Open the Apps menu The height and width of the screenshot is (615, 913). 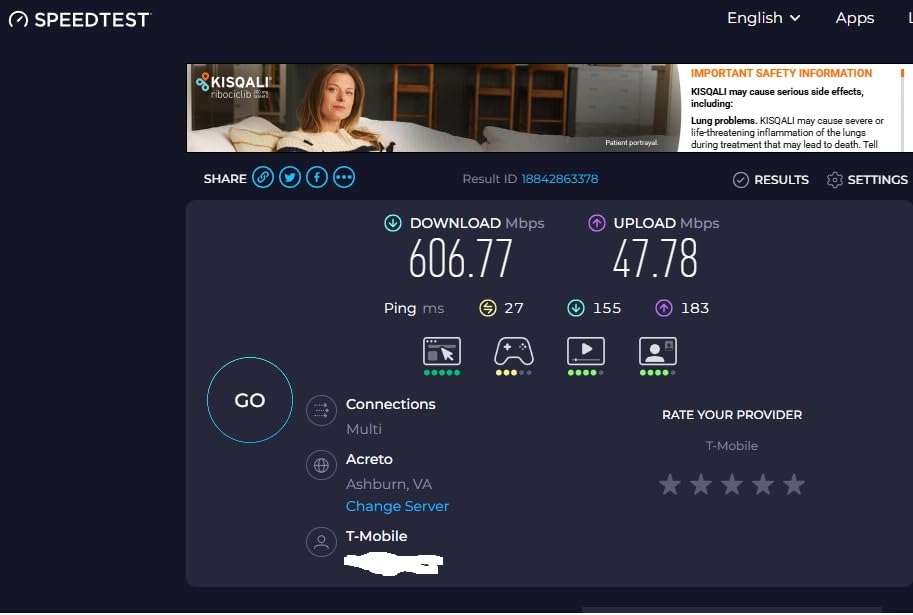tap(854, 17)
